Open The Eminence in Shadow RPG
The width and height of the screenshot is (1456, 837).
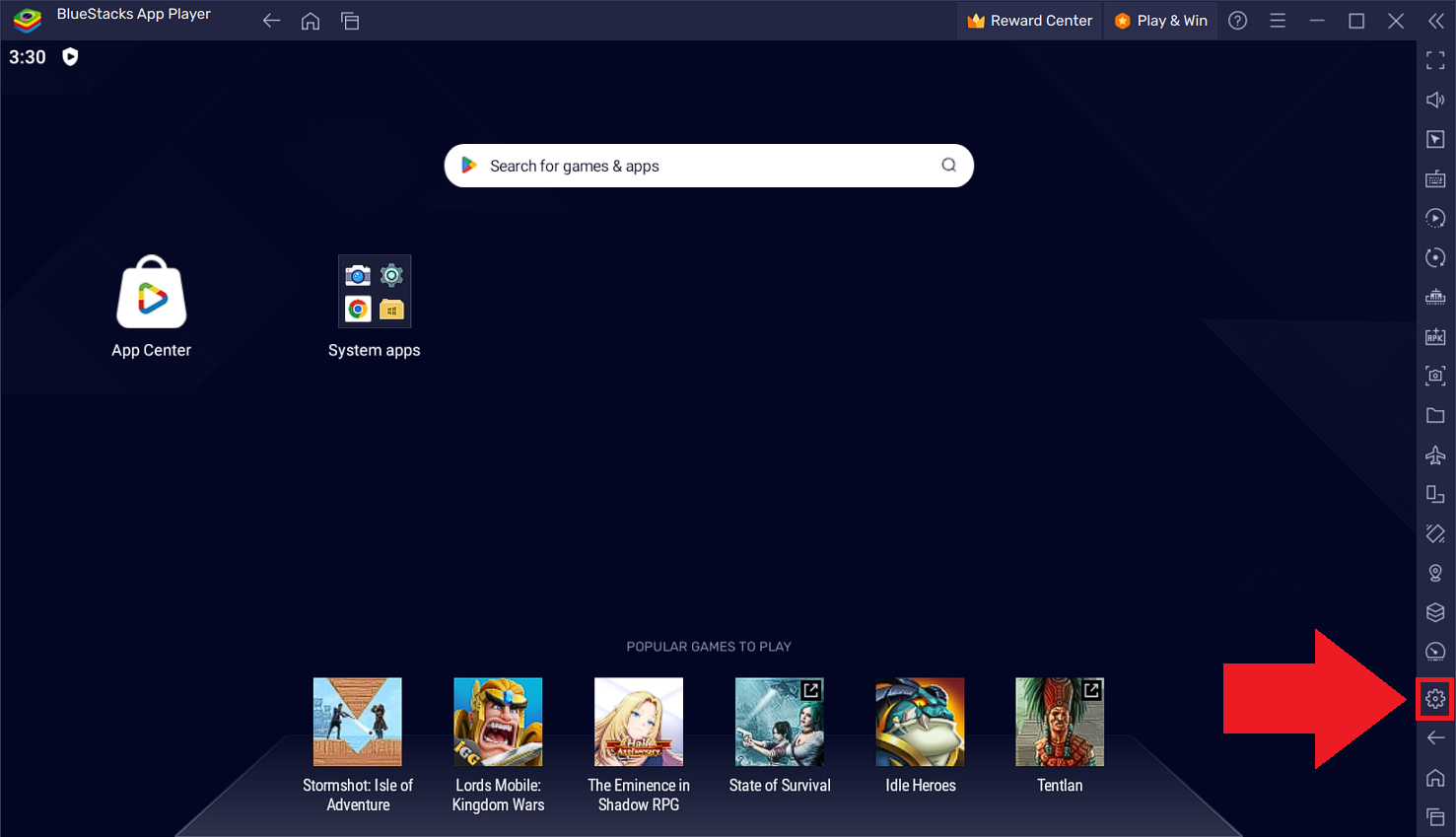639,745
